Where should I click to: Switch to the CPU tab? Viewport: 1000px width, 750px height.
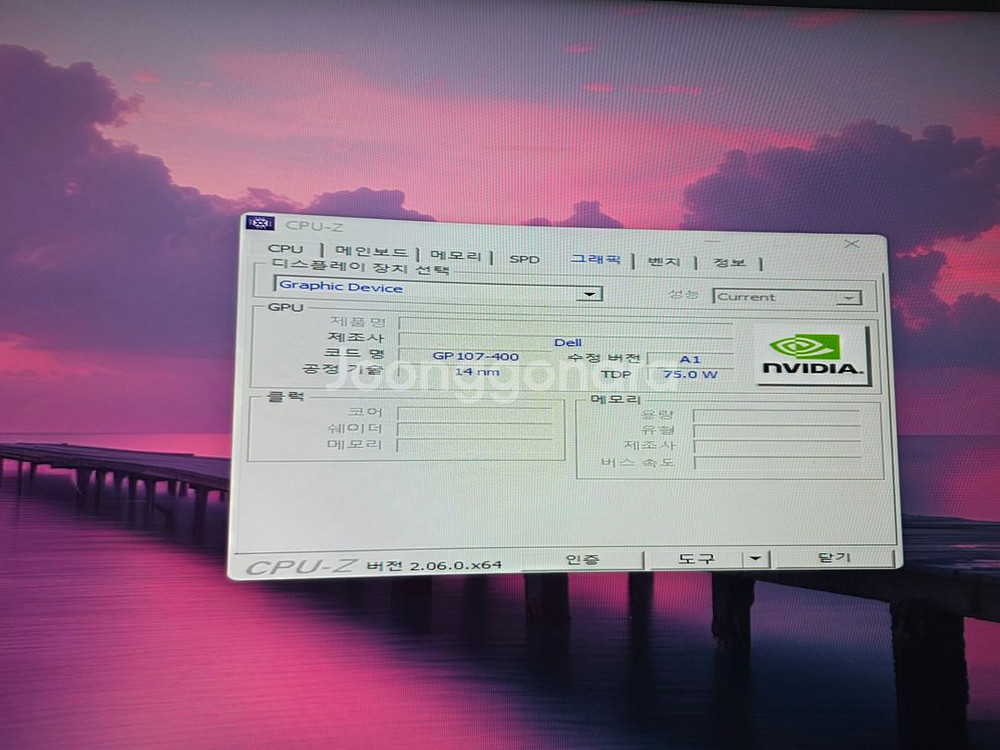click(x=285, y=249)
